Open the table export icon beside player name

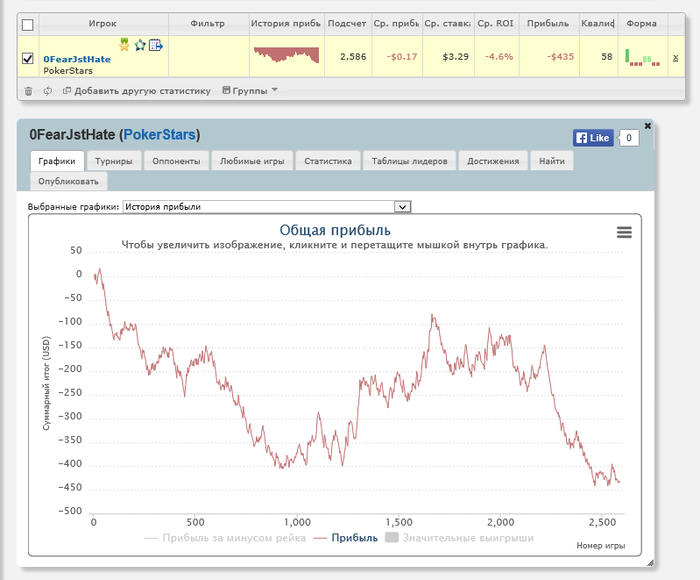(x=156, y=45)
